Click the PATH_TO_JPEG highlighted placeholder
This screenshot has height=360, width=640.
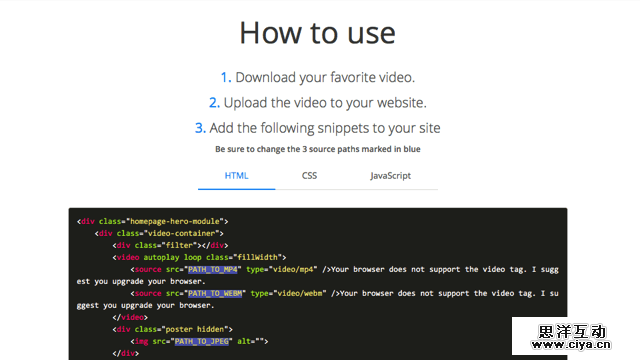coord(202,341)
